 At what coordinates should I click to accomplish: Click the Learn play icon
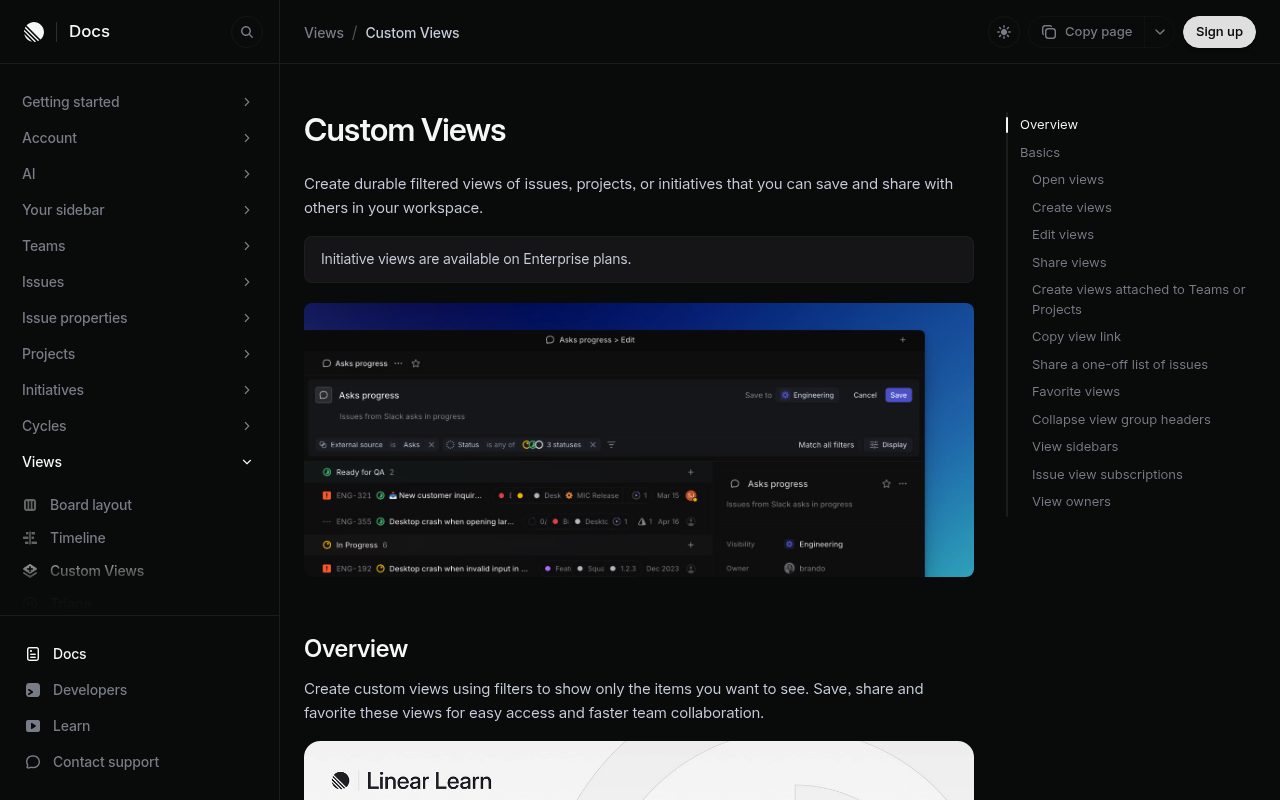[33, 726]
